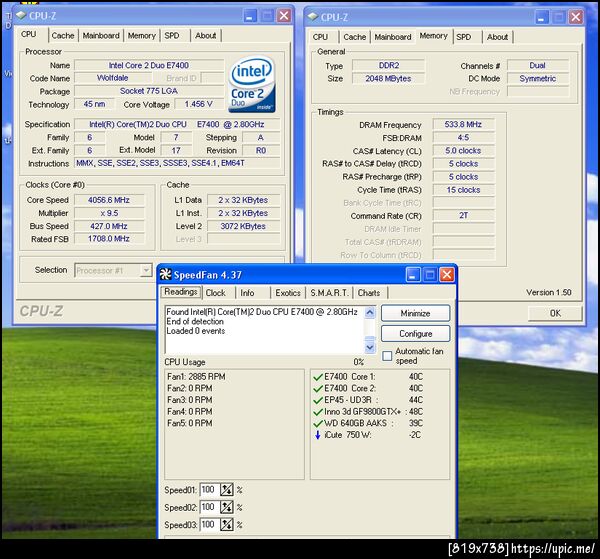600x559 pixels.
Task: Select CPU tab in right CPU-Z window
Action: pyautogui.click(x=320, y=37)
